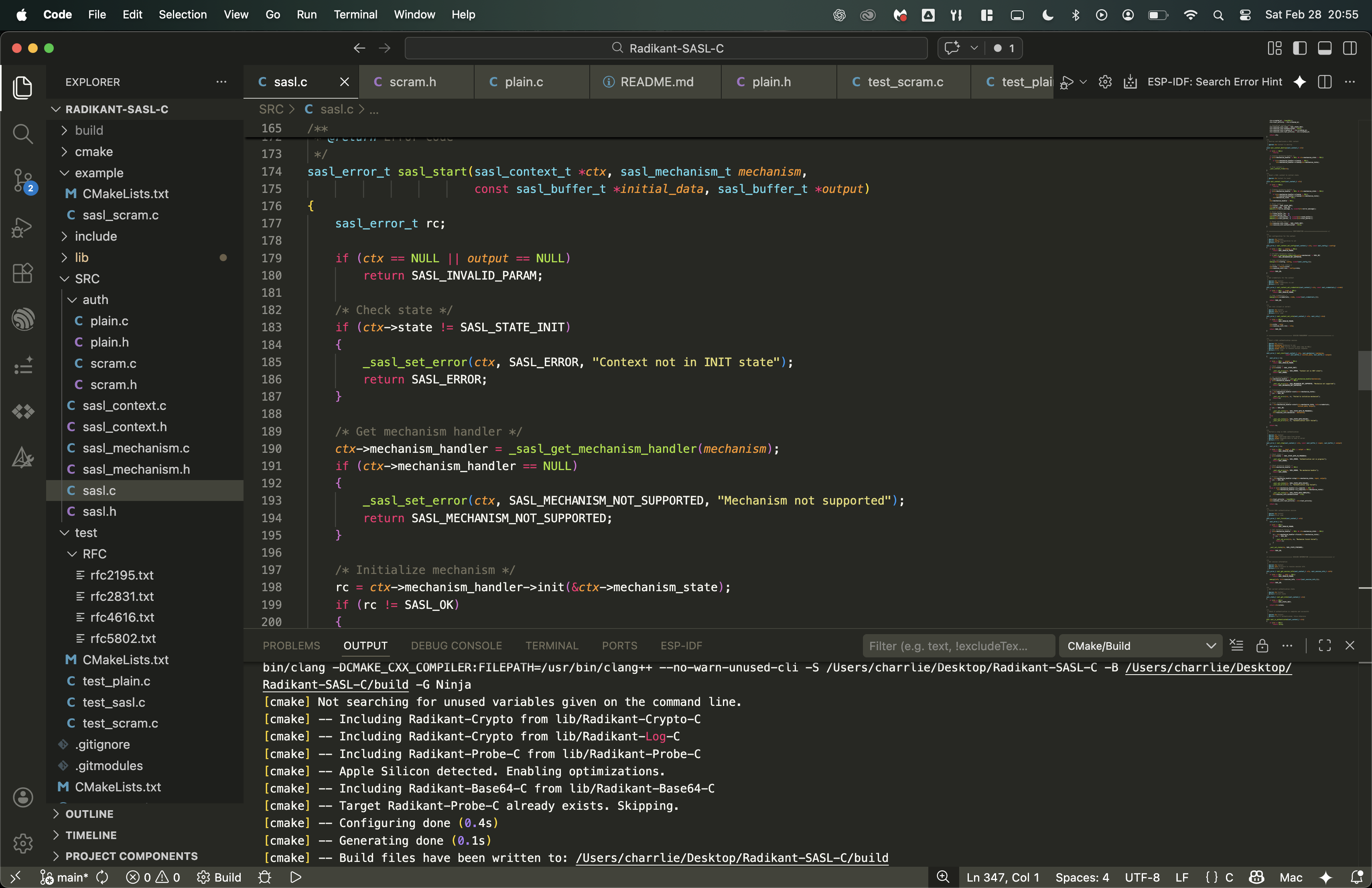The image size is (1372, 888).
Task: Focus the Output filter text field
Action: 958,645
